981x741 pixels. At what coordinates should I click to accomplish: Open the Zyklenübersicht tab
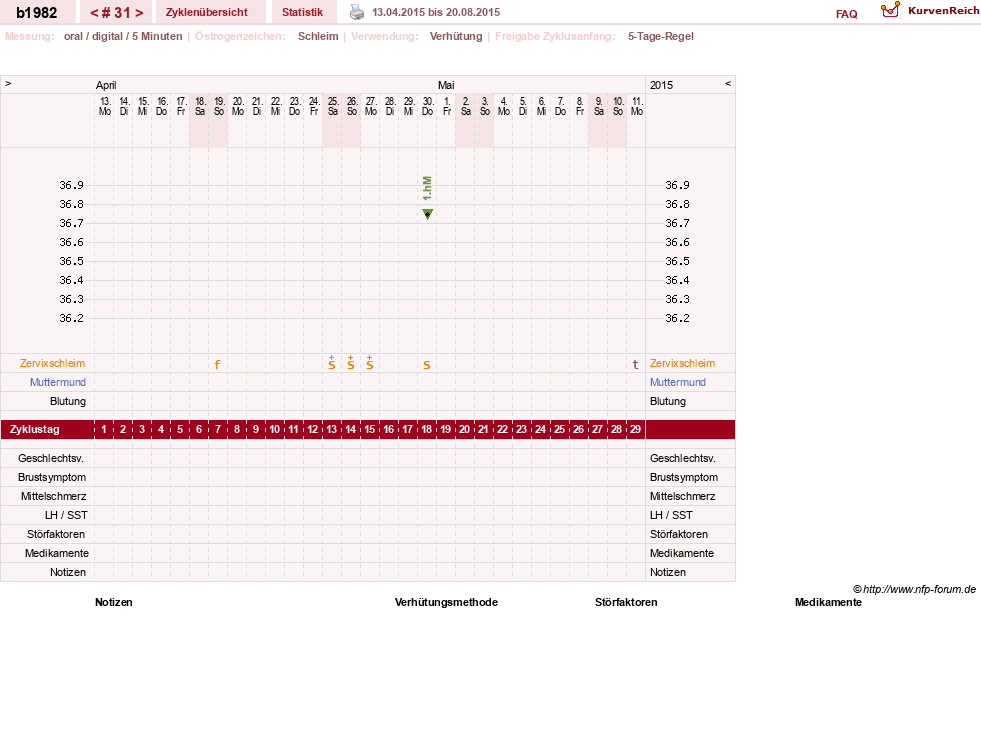(x=206, y=12)
